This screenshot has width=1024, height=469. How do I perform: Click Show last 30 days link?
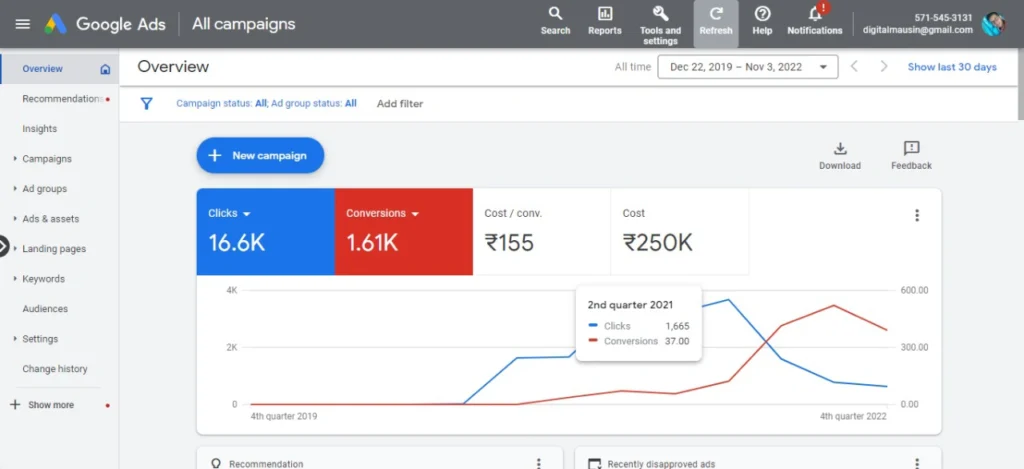(952, 67)
